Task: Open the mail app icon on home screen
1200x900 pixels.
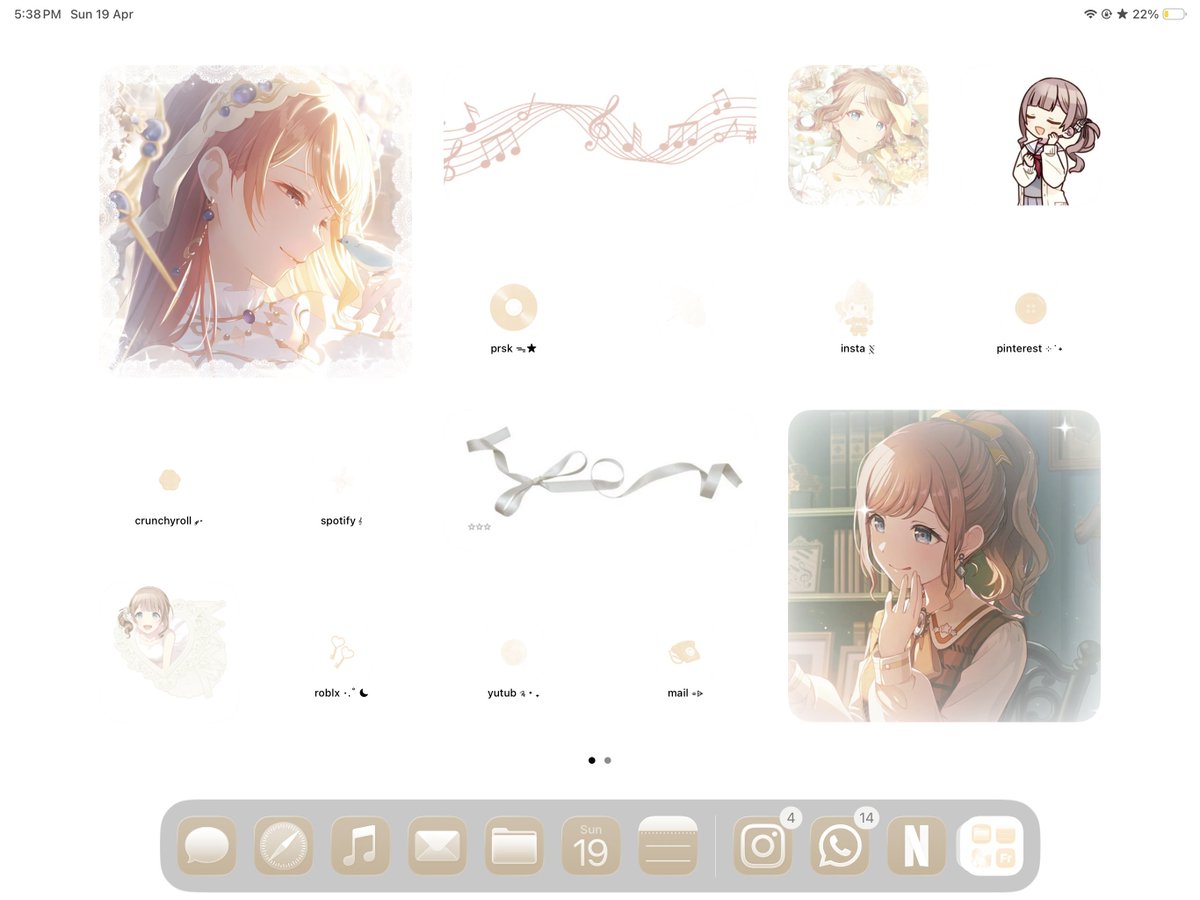Action: pos(686,652)
